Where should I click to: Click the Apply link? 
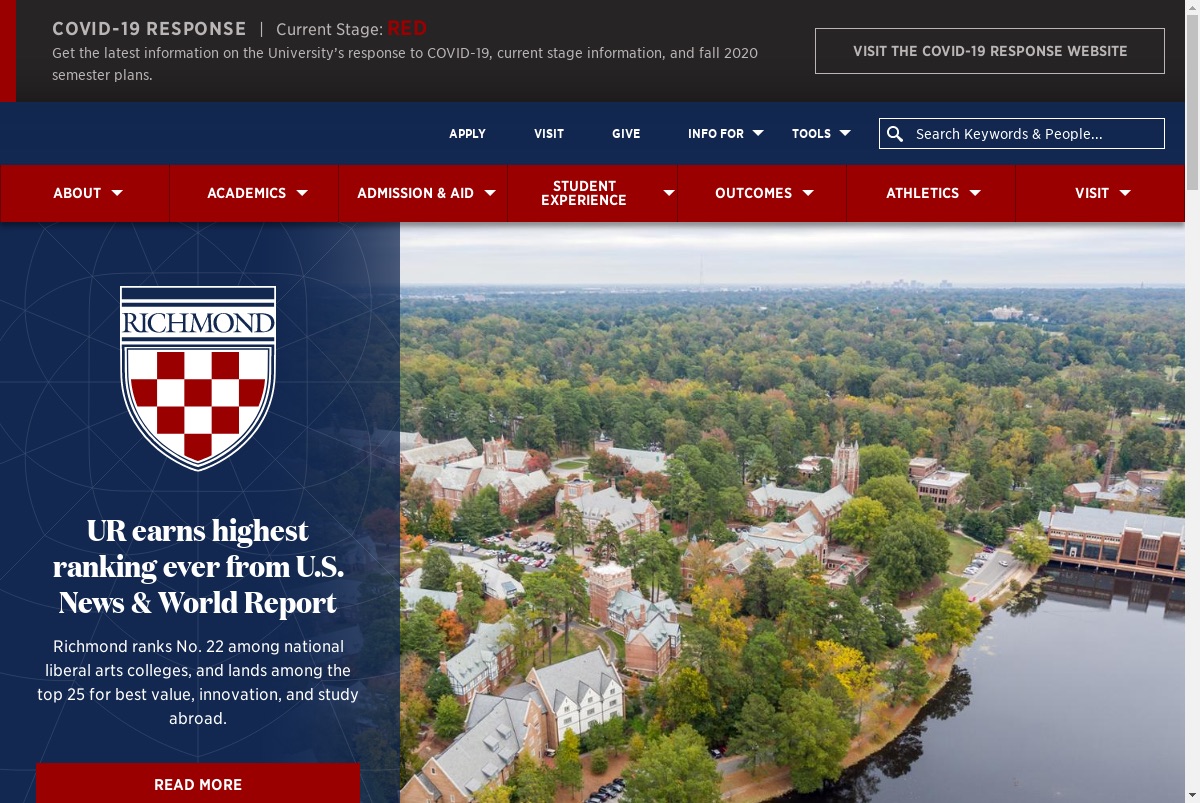[467, 134]
